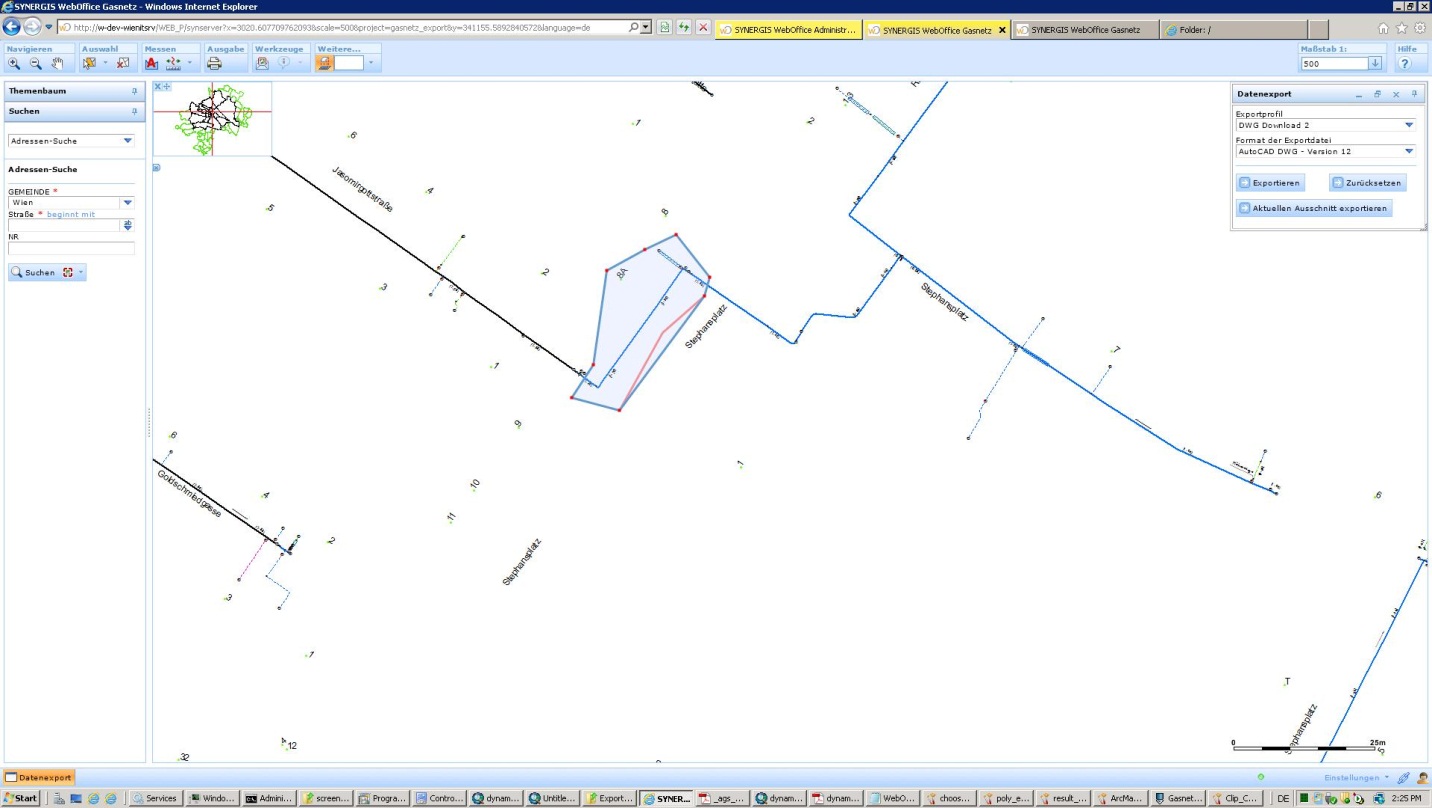
Task: Select the zoom out tool
Action: (x=35, y=63)
